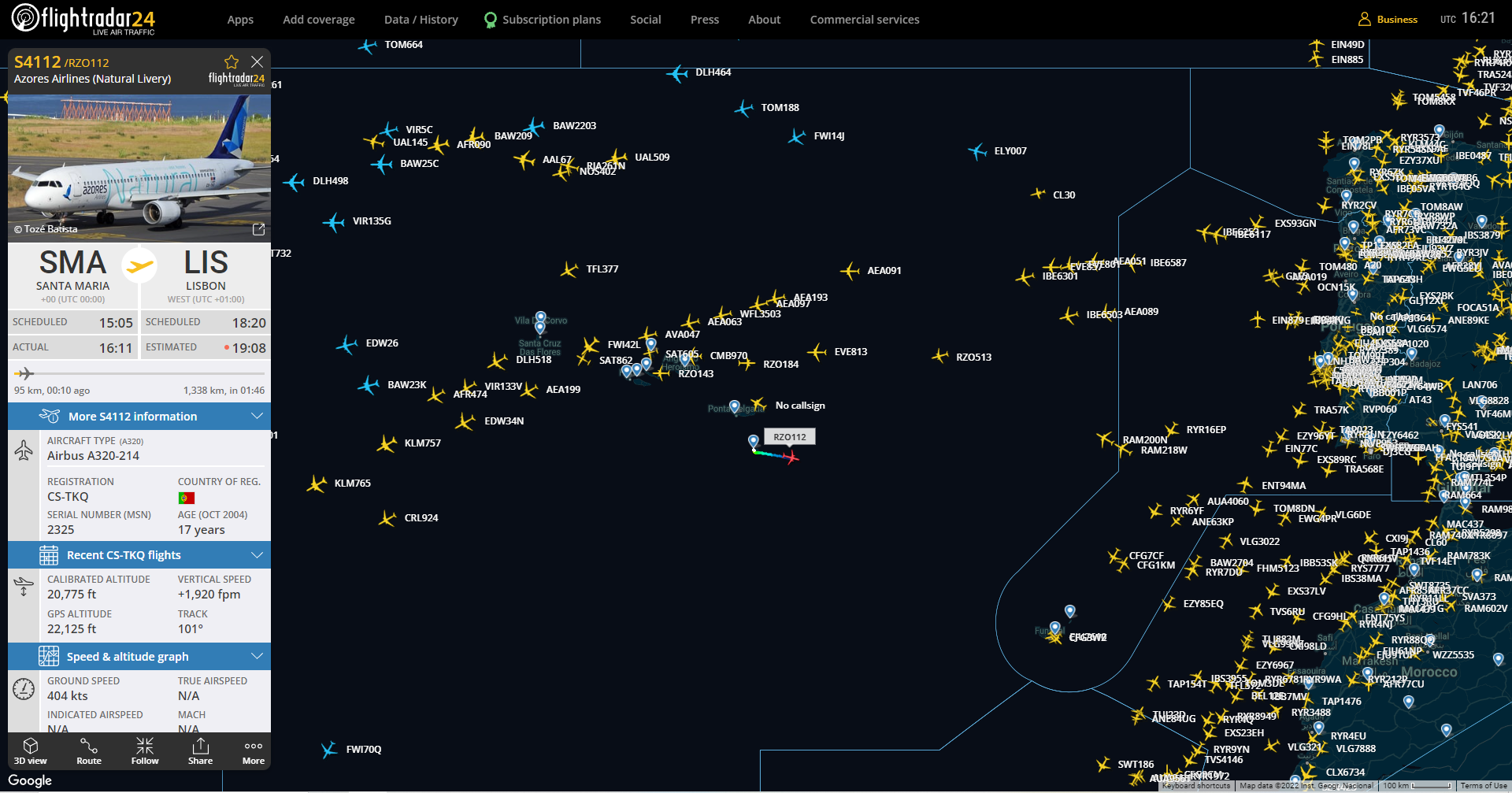Close the S4112 flight details panel
Viewport: 1512px width, 793px height.
click(257, 61)
